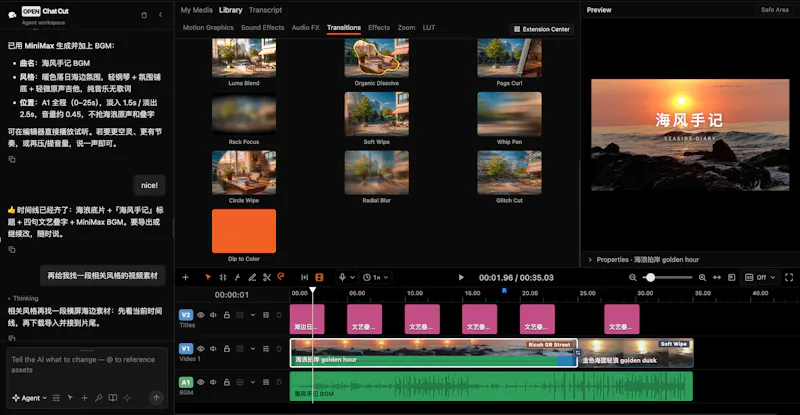Viewport: 800px width, 415px height.
Task: Expand the A1 track chevron
Action: tap(253, 382)
